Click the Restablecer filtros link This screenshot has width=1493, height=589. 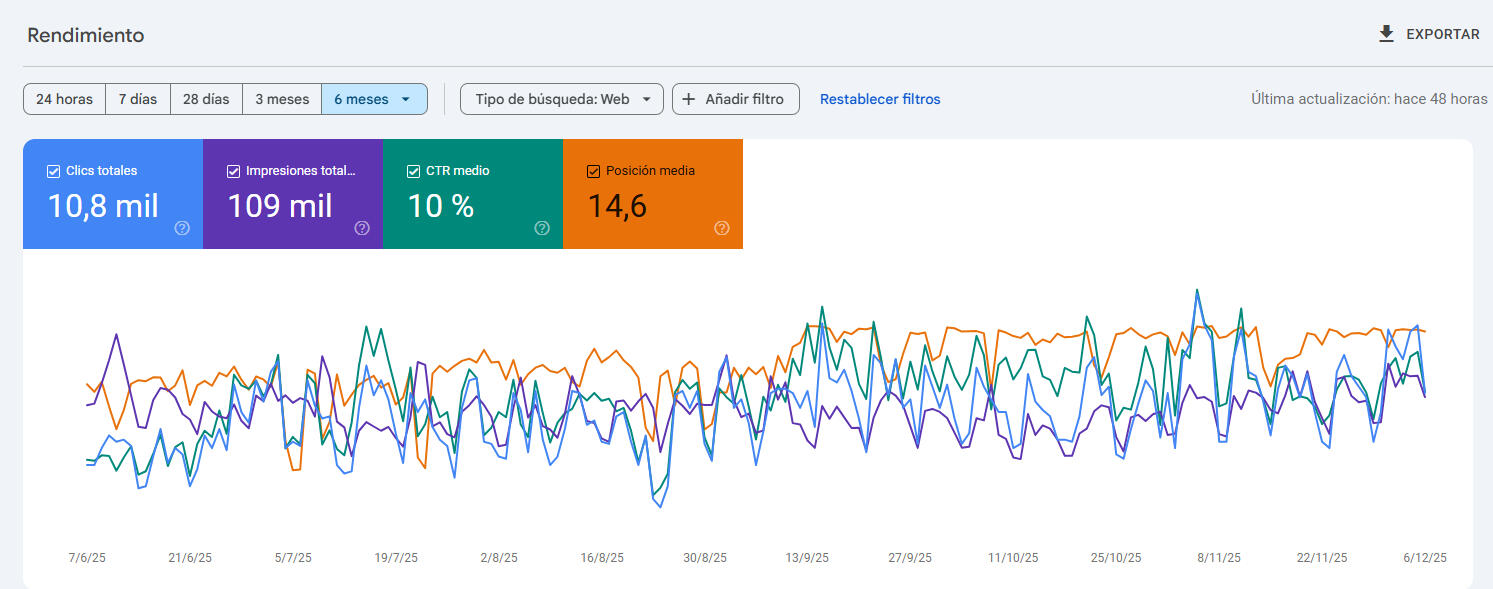880,99
